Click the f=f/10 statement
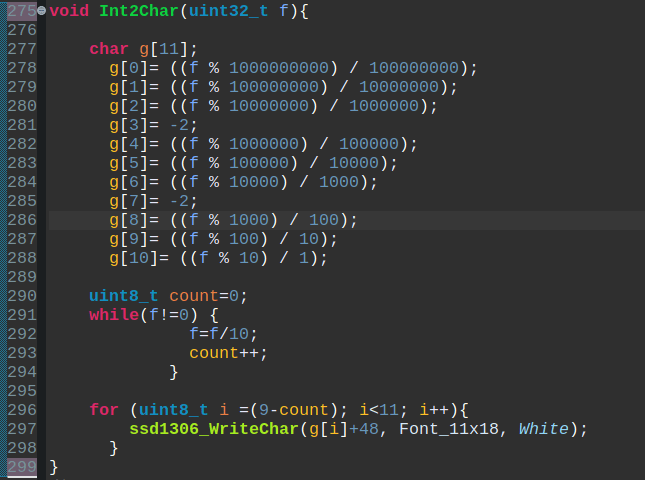 pos(223,334)
